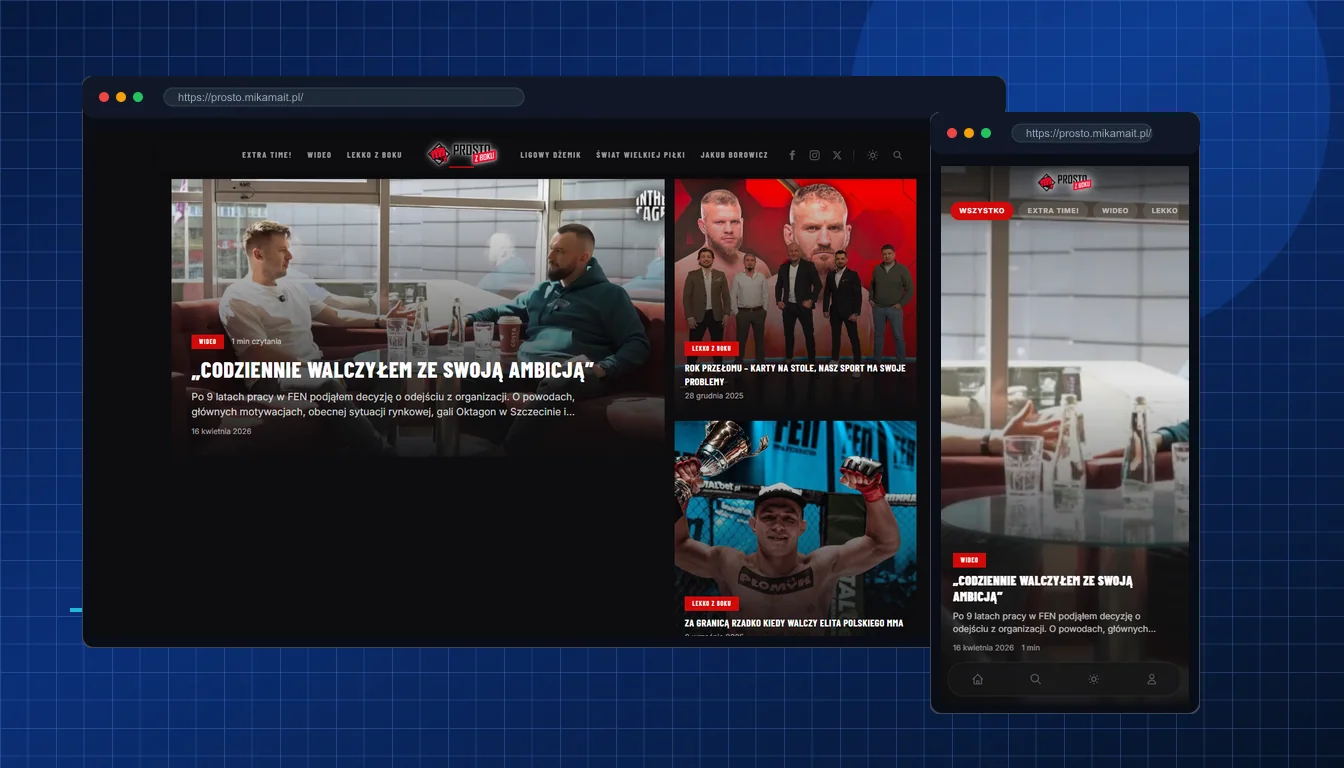This screenshot has height=768, width=1344.
Task: Open the X (Twitter) icon in desktop header
Action: click(x=837, y=155)
